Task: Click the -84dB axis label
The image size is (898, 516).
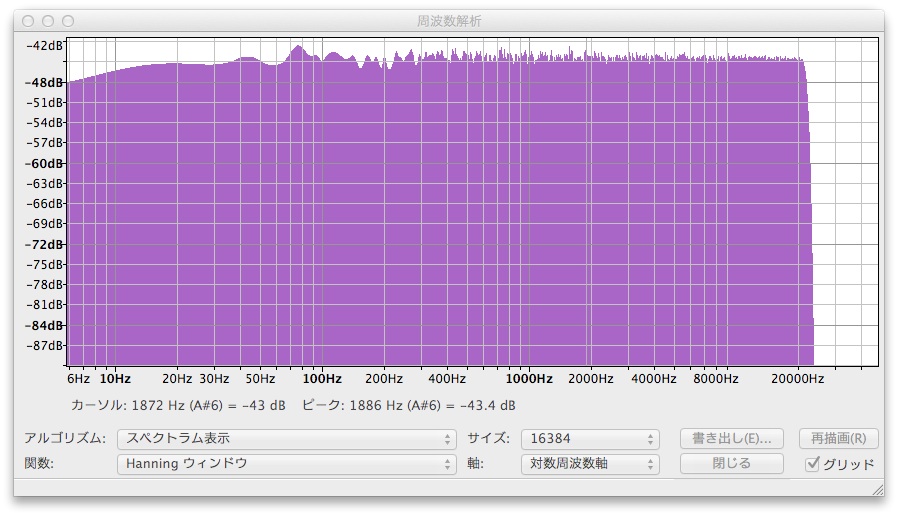Action: click(45, 326)
